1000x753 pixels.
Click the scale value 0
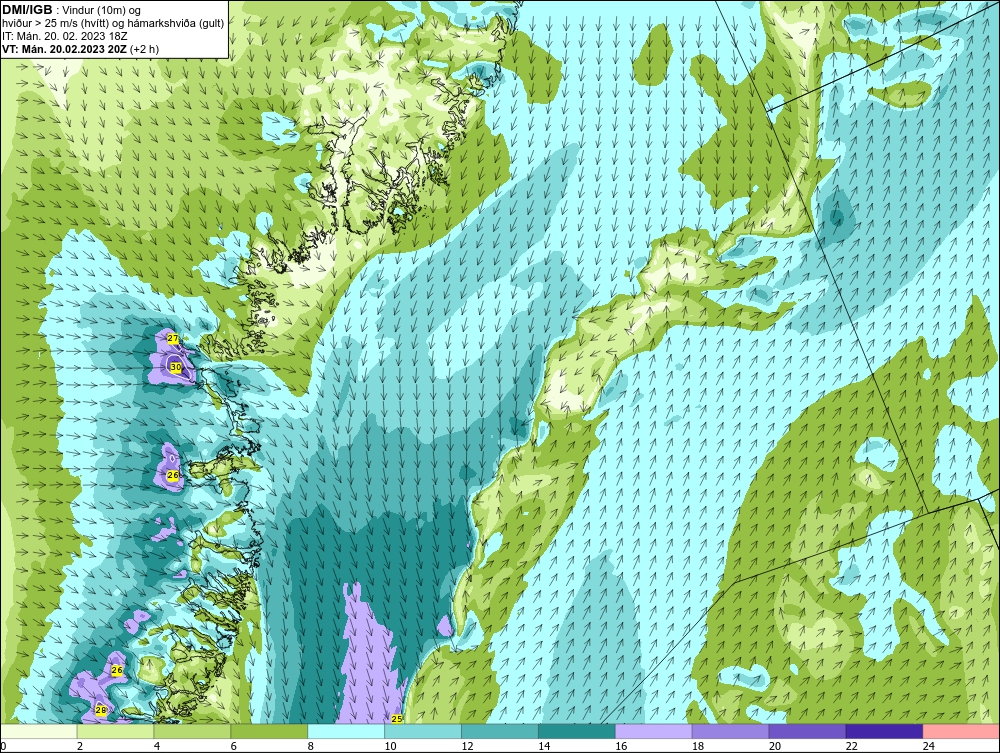coord(3,746)
